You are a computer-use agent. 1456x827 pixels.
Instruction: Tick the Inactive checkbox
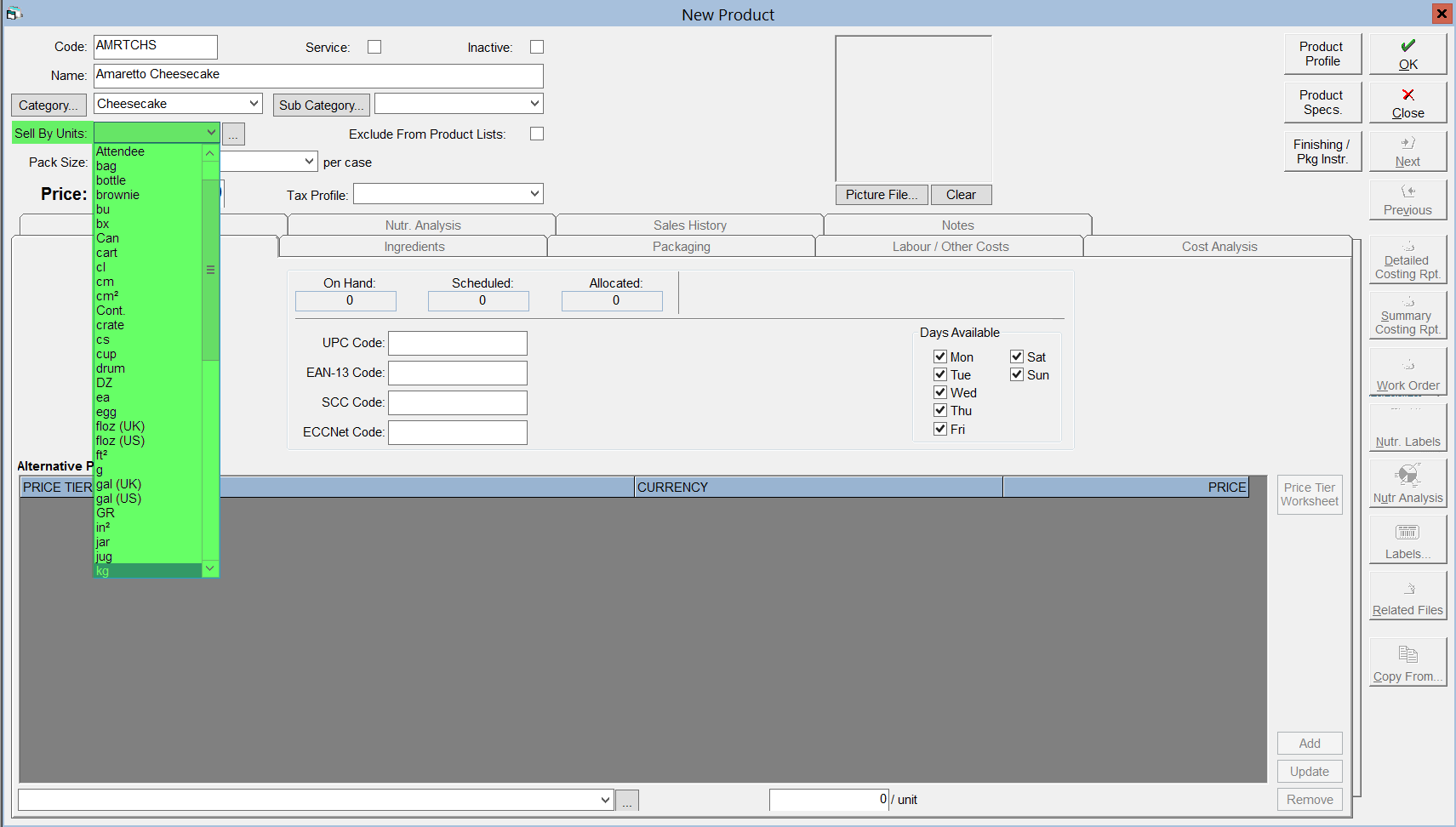point(537,47)
